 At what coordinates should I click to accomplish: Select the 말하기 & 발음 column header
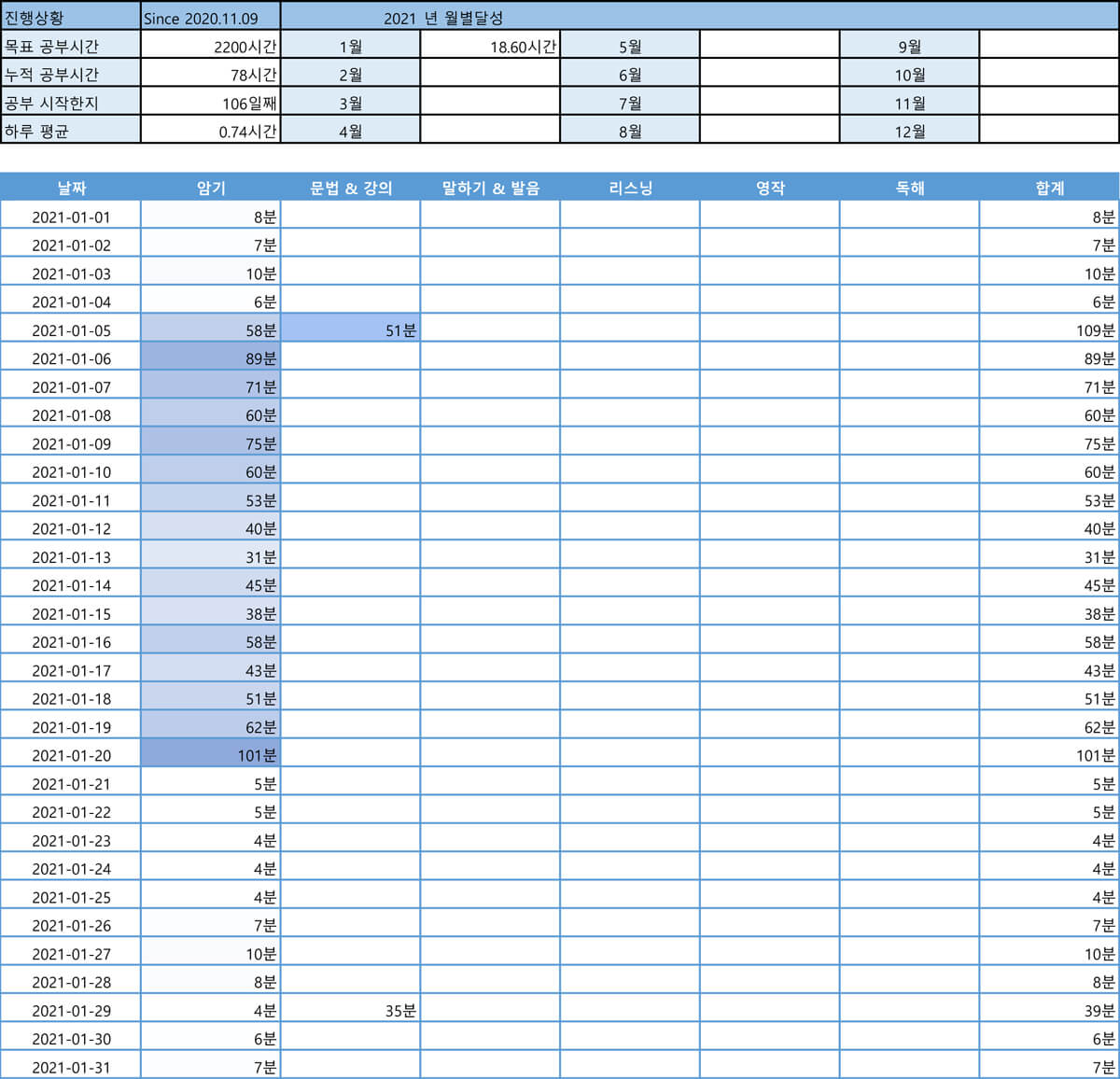[490, 187]
